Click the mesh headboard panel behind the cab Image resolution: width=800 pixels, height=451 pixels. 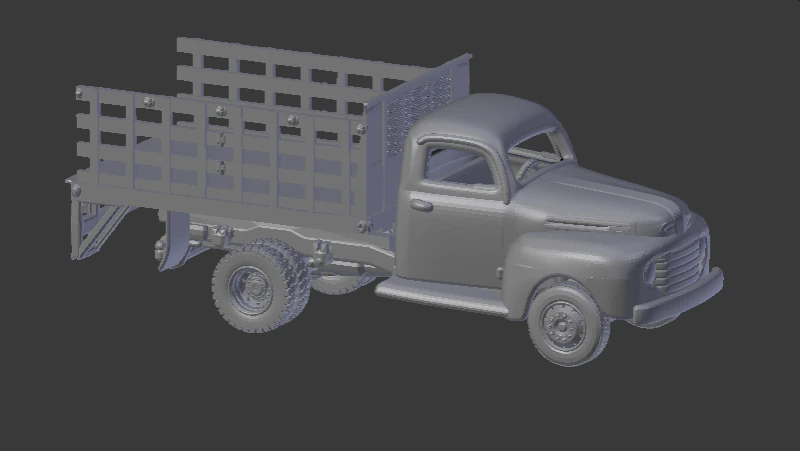417,115
